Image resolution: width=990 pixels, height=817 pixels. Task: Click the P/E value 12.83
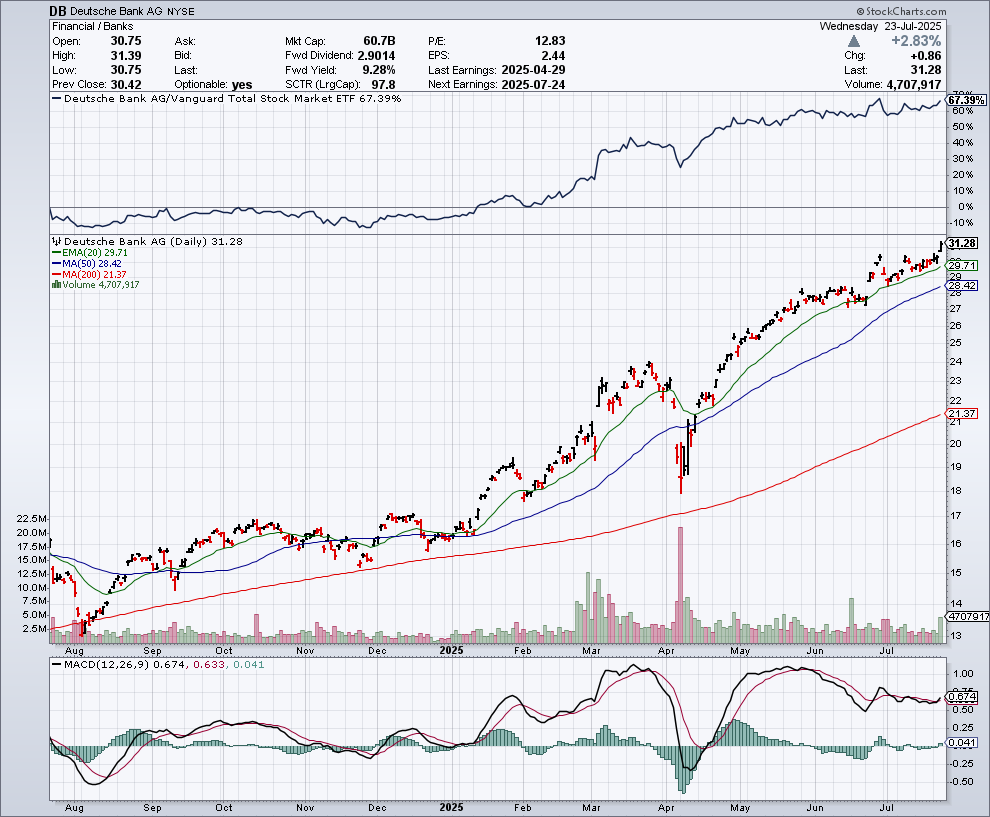(551, 40)
